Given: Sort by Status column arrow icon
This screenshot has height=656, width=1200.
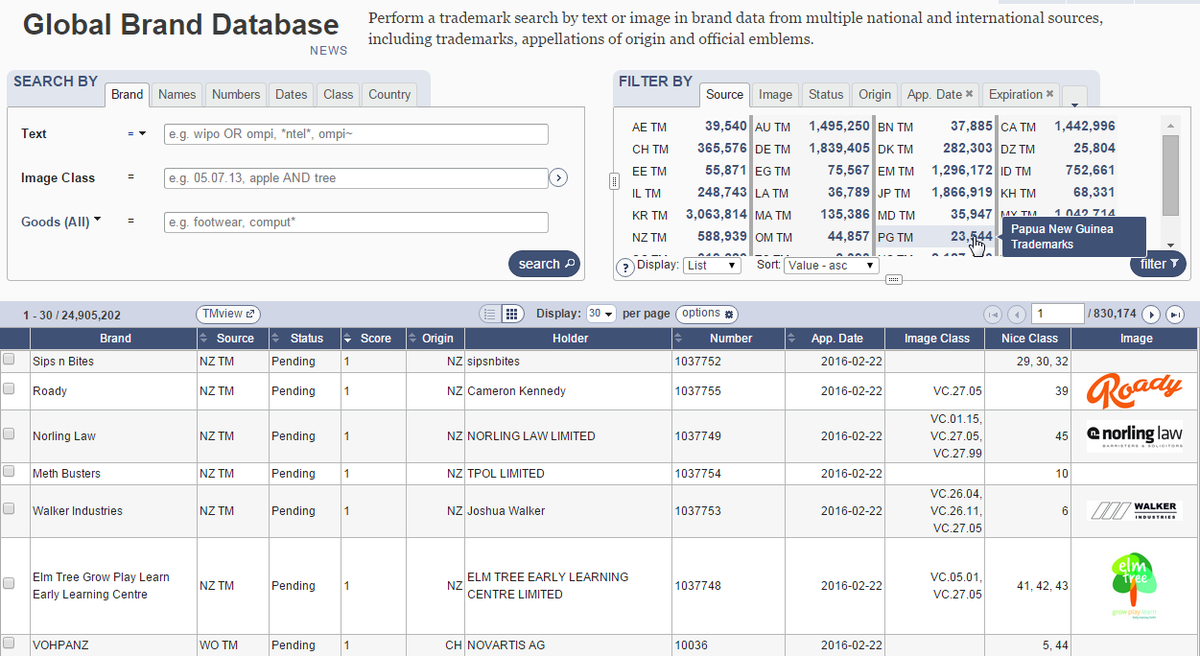Looking at the screenshot, I should coord(277,338).
